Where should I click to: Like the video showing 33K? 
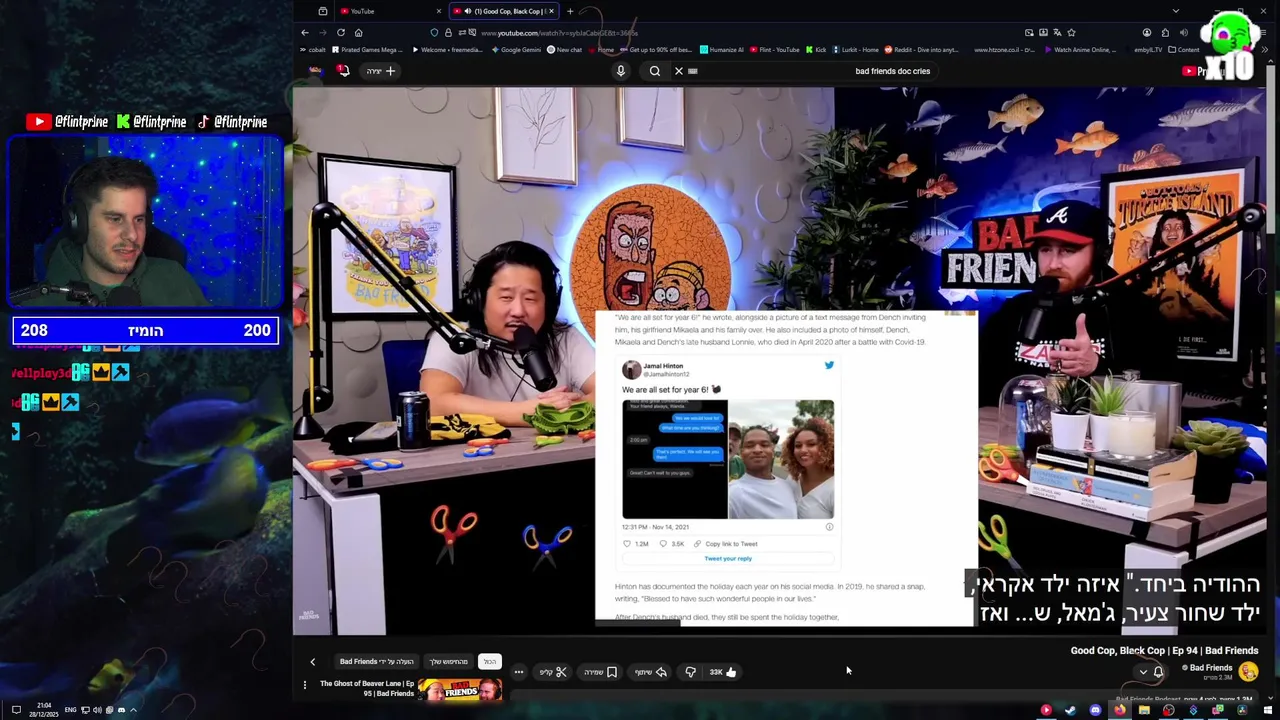point(723,672)
